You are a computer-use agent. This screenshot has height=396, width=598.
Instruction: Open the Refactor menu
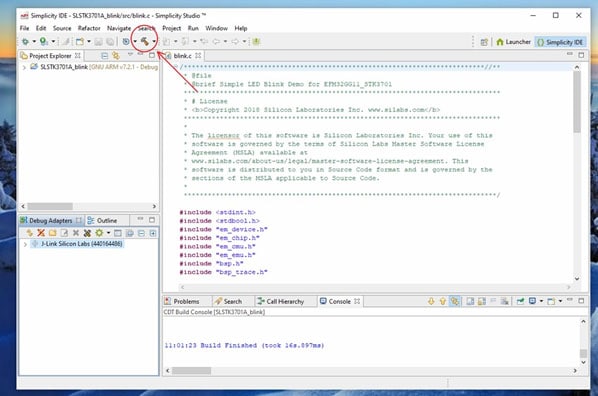pos(89,28)
